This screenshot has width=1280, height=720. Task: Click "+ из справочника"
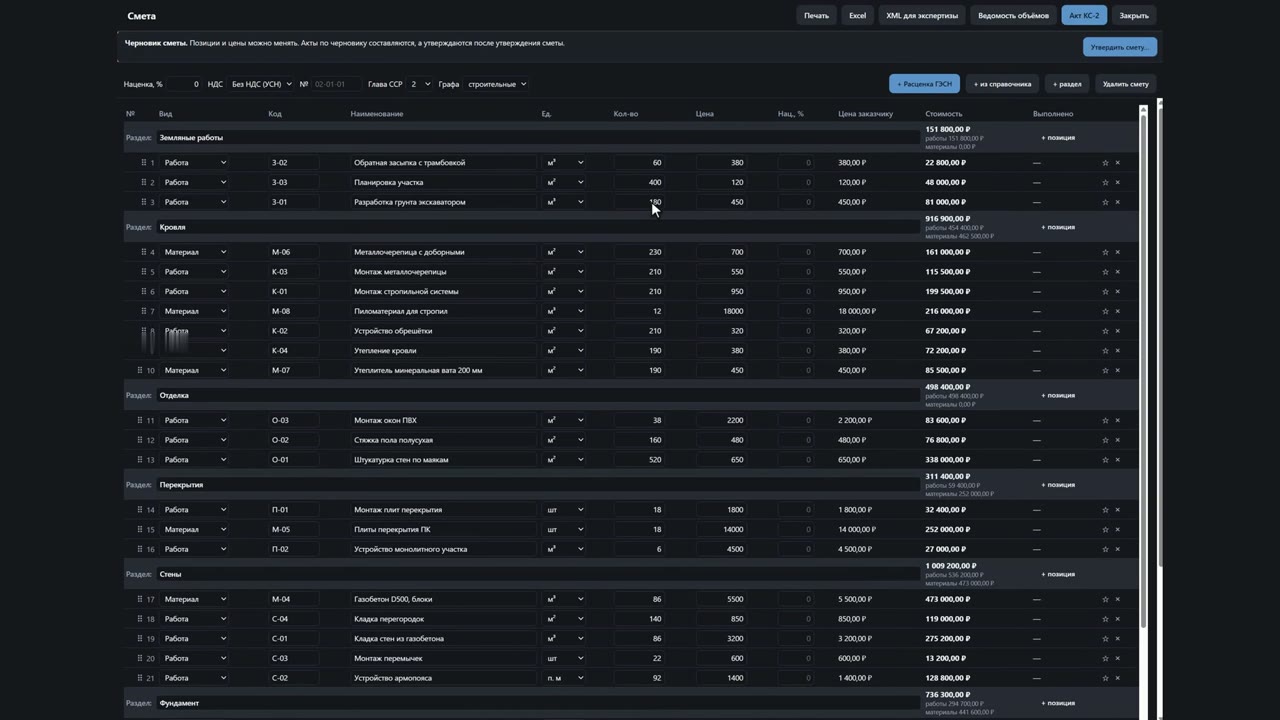pyautogui.click(x=1002, y=84)
